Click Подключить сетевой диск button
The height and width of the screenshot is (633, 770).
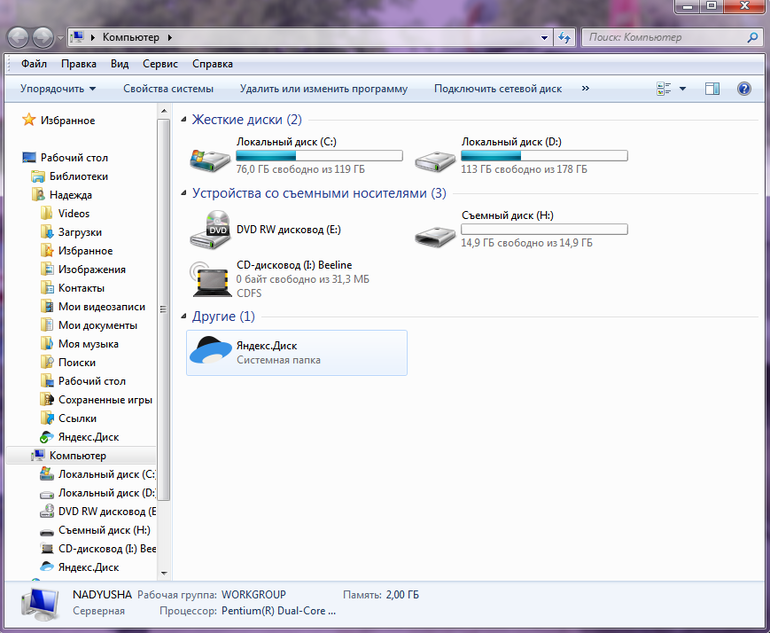(x=497, y=89)
